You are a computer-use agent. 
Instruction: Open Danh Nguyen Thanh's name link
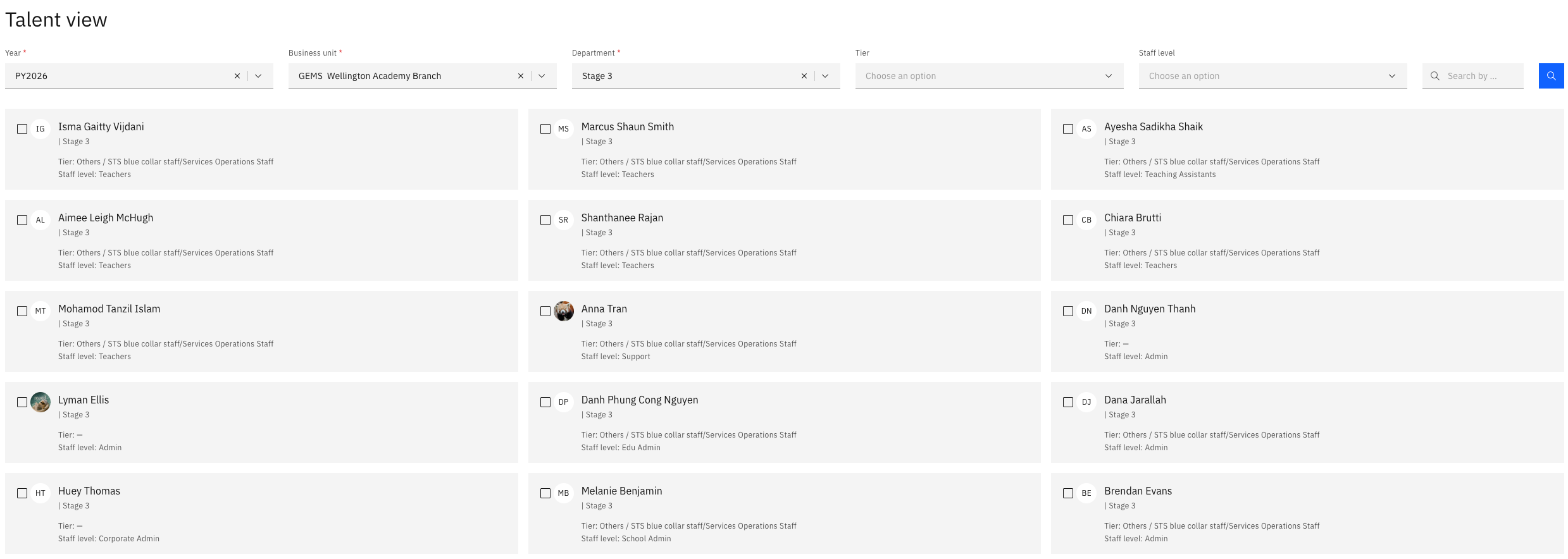coord(1150,309)
